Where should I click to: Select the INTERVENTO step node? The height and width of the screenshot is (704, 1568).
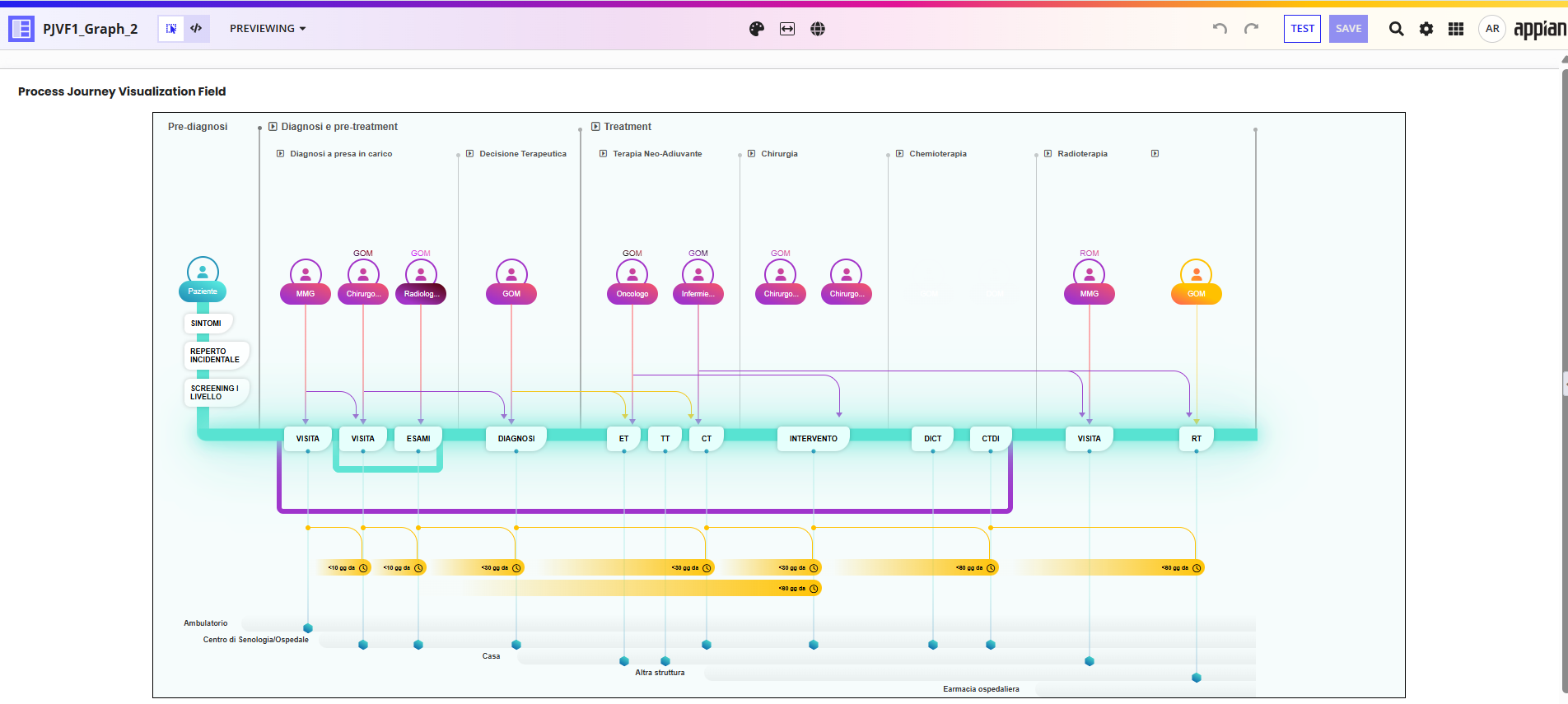813,439
